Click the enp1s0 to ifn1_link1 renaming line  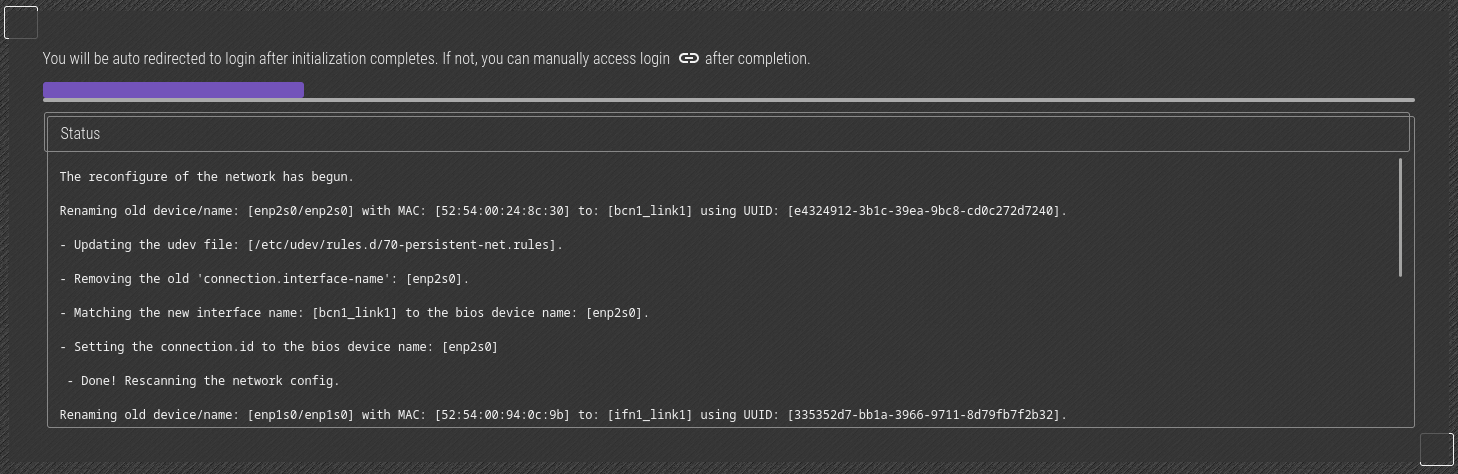(x=563, y=415)
